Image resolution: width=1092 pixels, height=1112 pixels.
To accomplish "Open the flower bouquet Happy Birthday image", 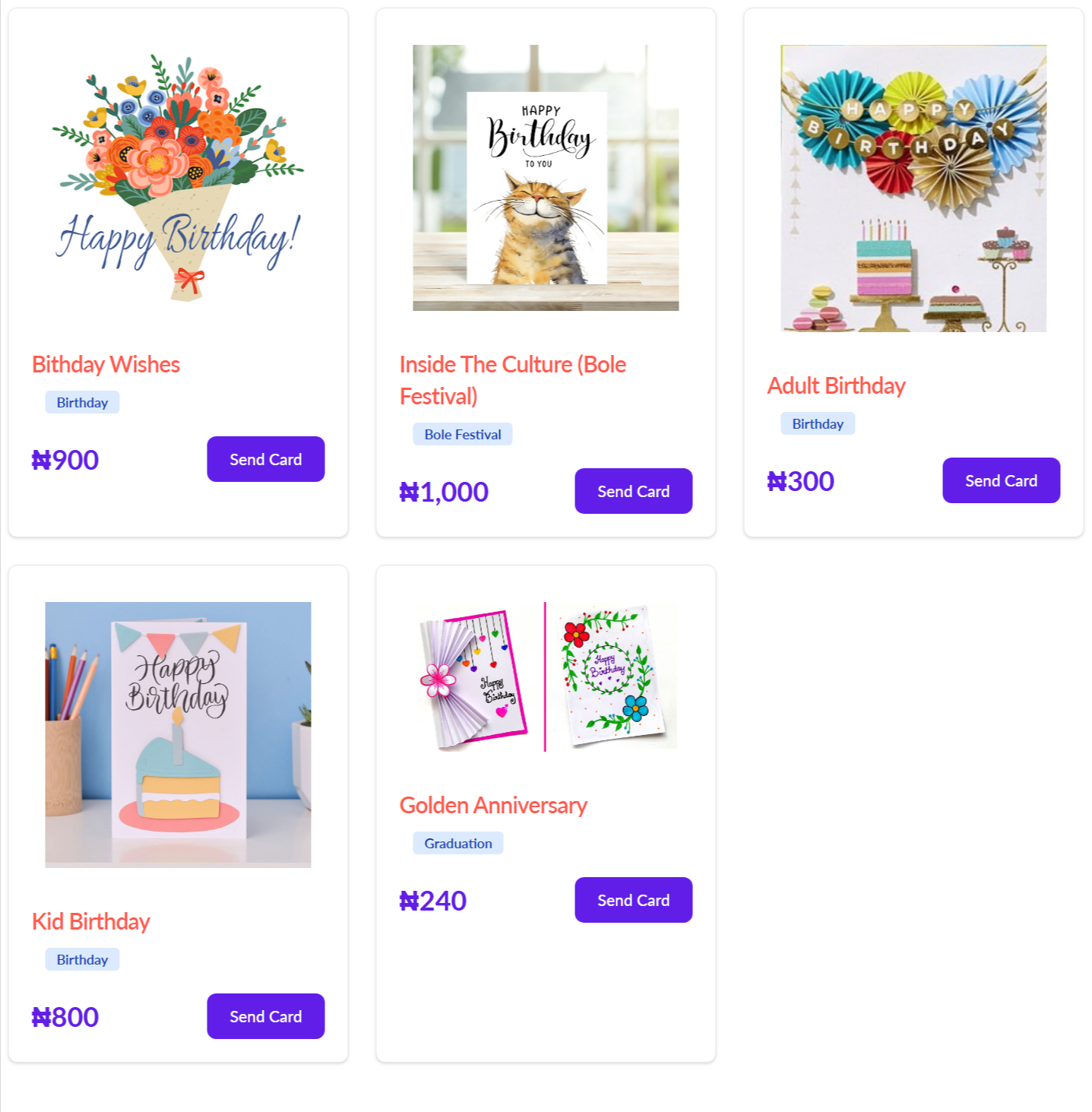I will (x=178, y=178).
